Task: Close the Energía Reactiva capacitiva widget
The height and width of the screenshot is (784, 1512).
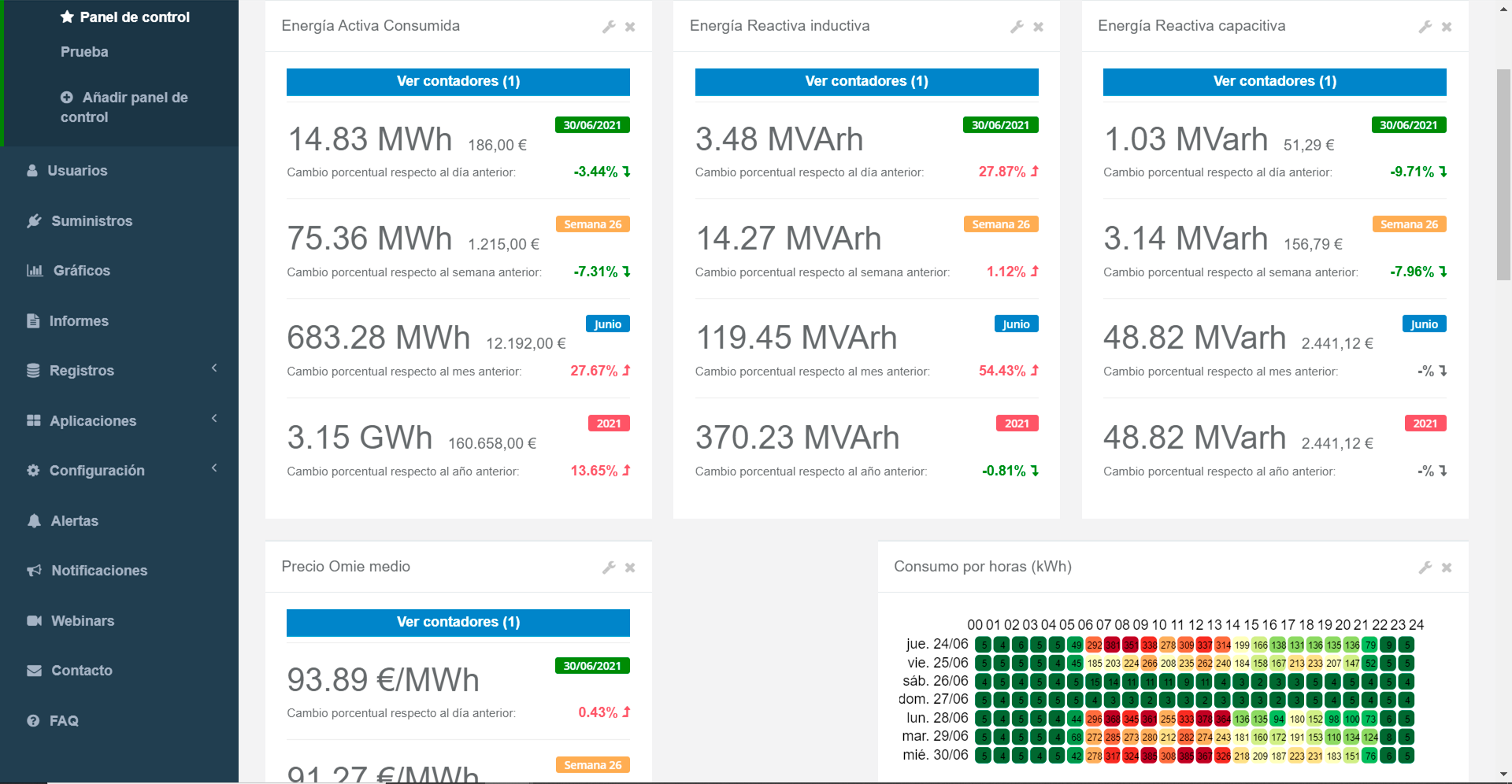Action: [1447, 27]
